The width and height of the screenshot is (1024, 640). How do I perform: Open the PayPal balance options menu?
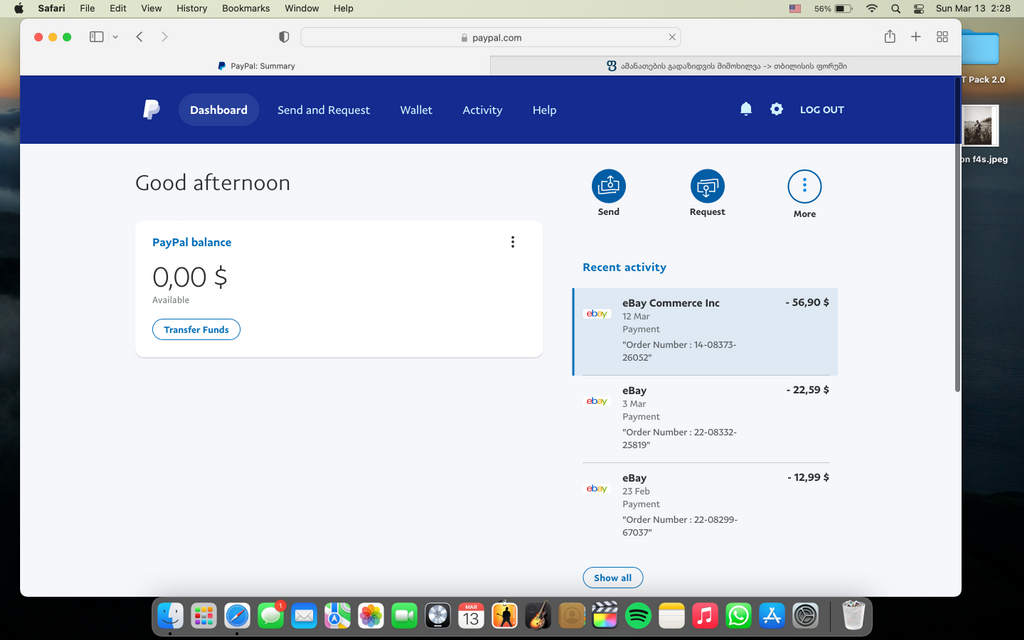click(513, 242)
